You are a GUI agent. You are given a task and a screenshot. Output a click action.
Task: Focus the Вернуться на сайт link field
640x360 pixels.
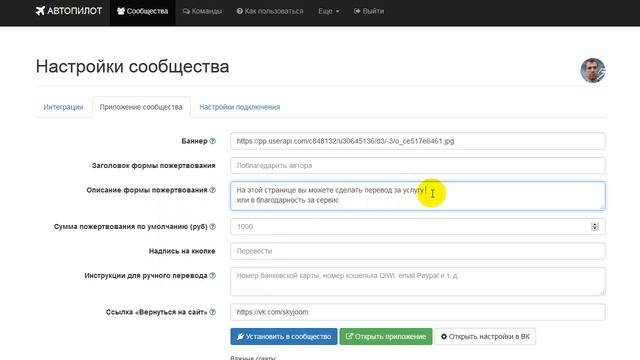[x=418, y=312]
